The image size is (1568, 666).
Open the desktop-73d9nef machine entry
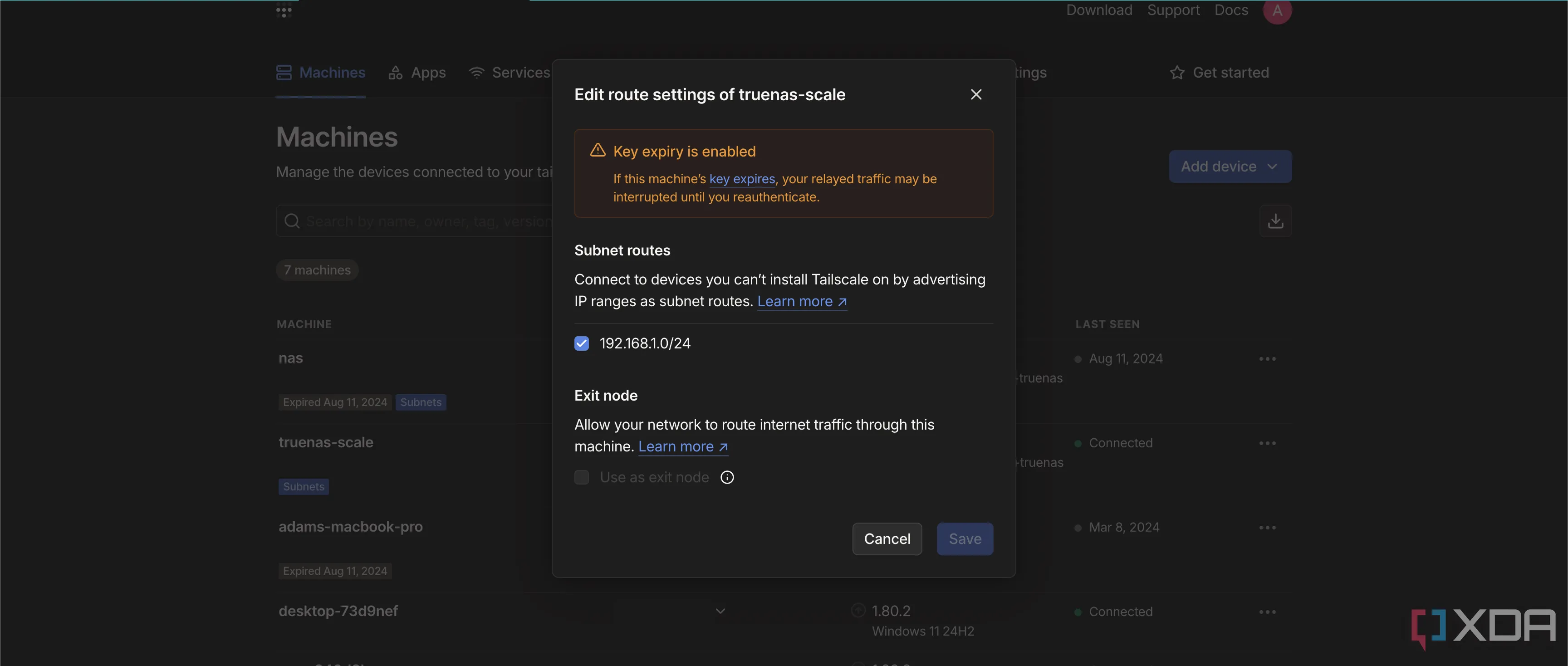point(338,611)
